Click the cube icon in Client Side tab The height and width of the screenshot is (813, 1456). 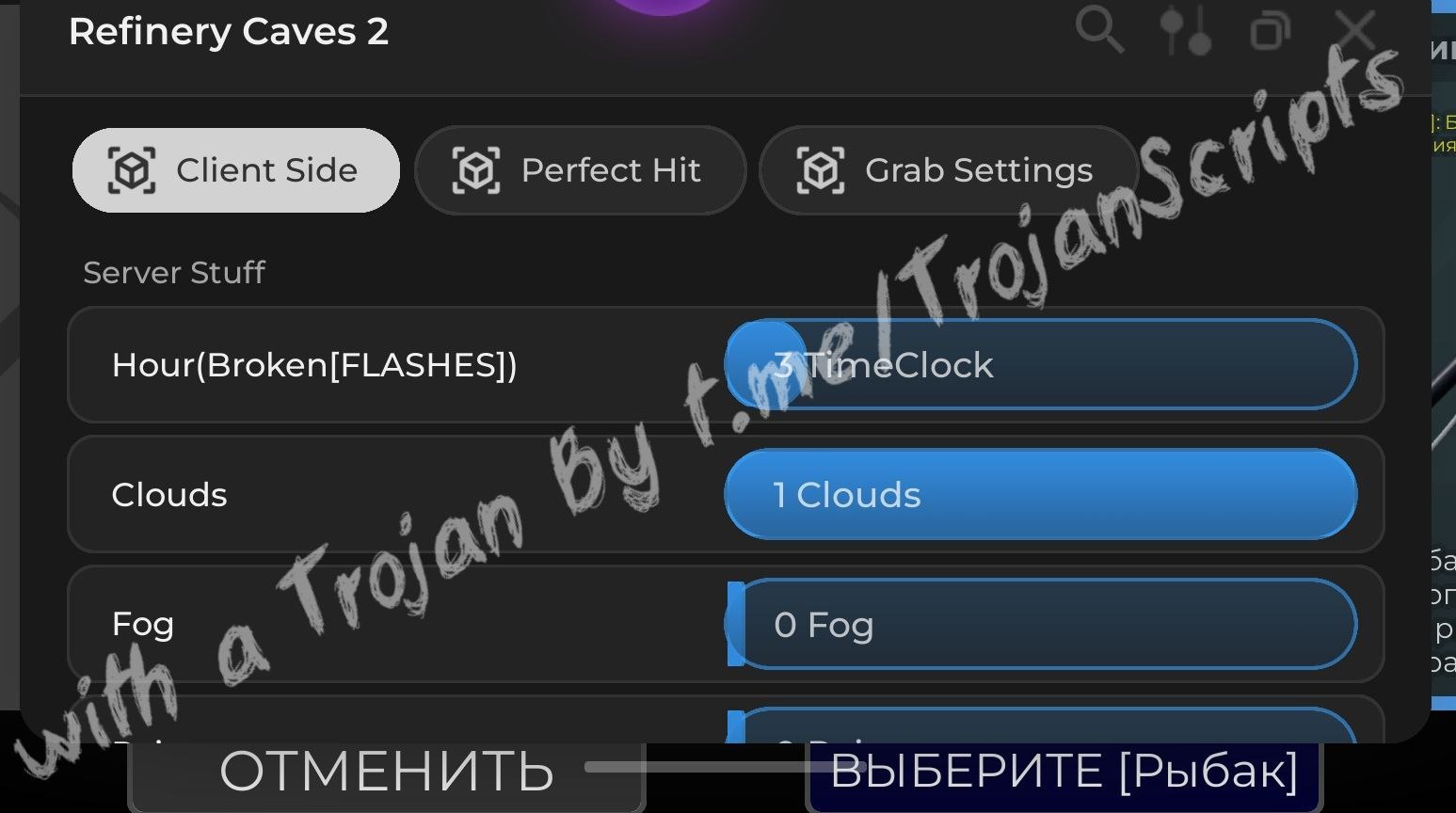point(132,170)
